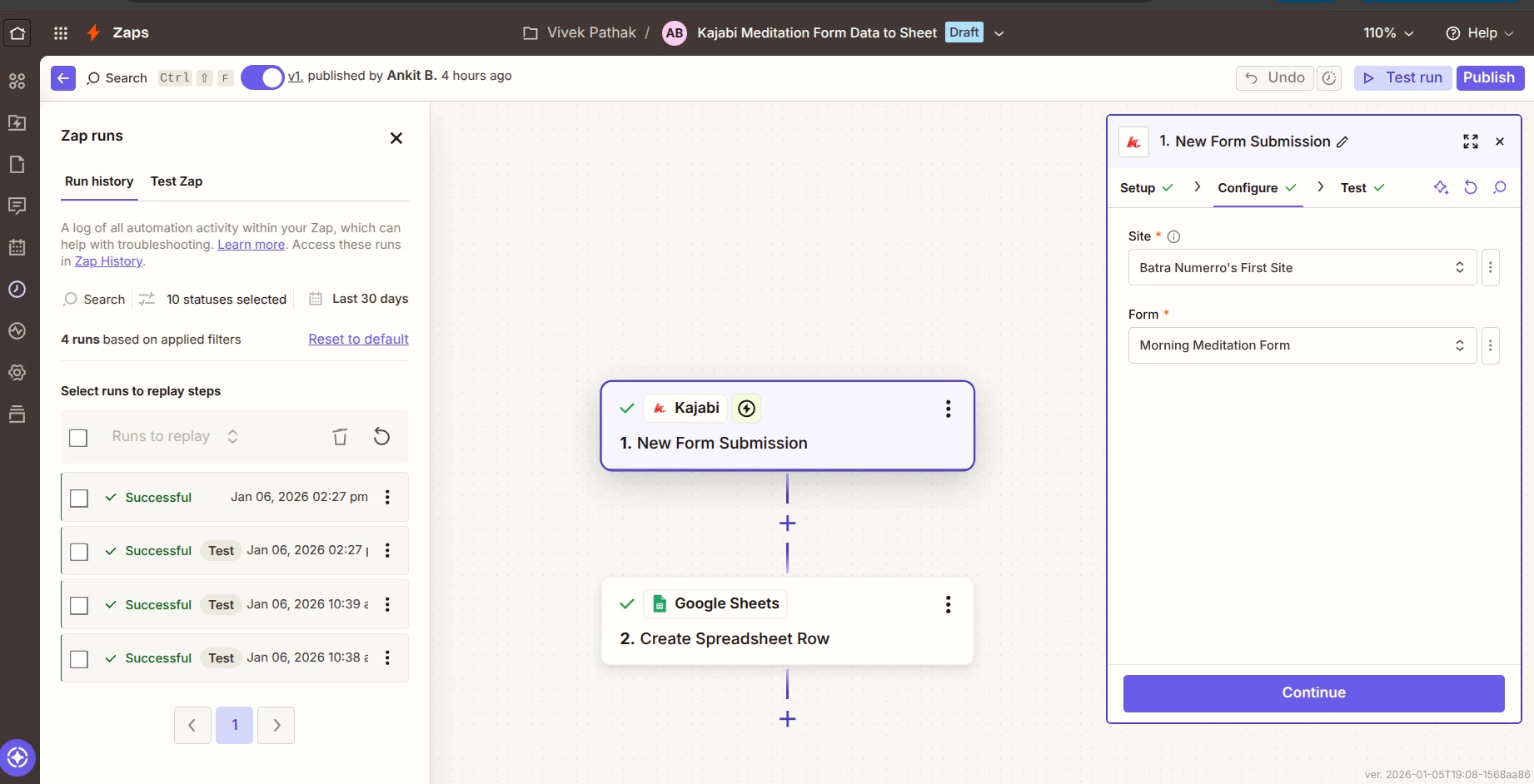Viewport: 1534px width, 784px height.
Task: Open the Google Sheets step three-dot menu
Action: click(948, 604)
